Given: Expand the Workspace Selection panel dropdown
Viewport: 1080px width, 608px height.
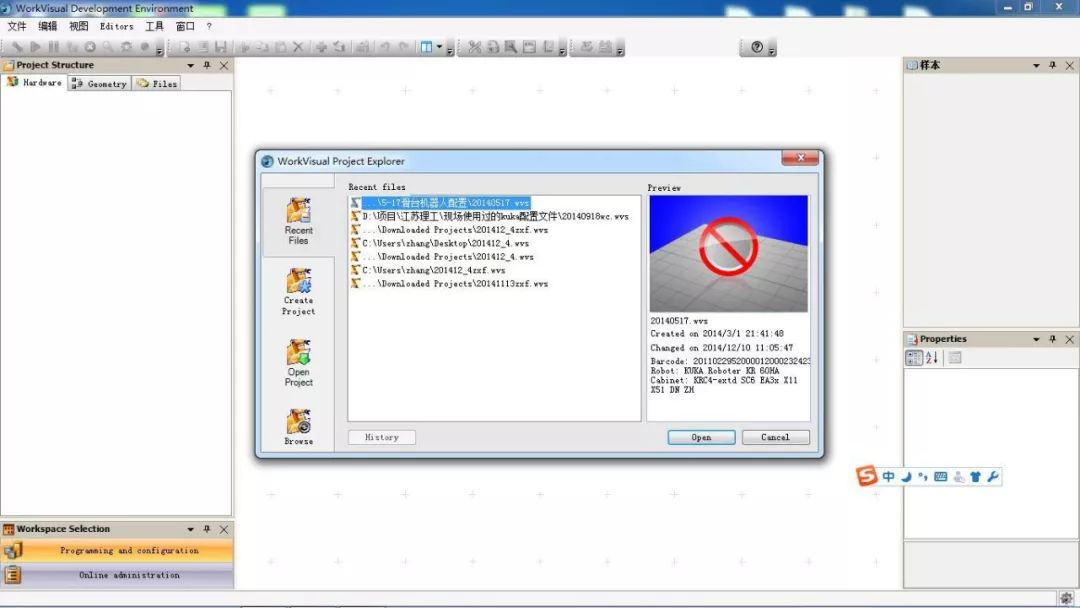Looking at the screenshot, I should point(190,529).
